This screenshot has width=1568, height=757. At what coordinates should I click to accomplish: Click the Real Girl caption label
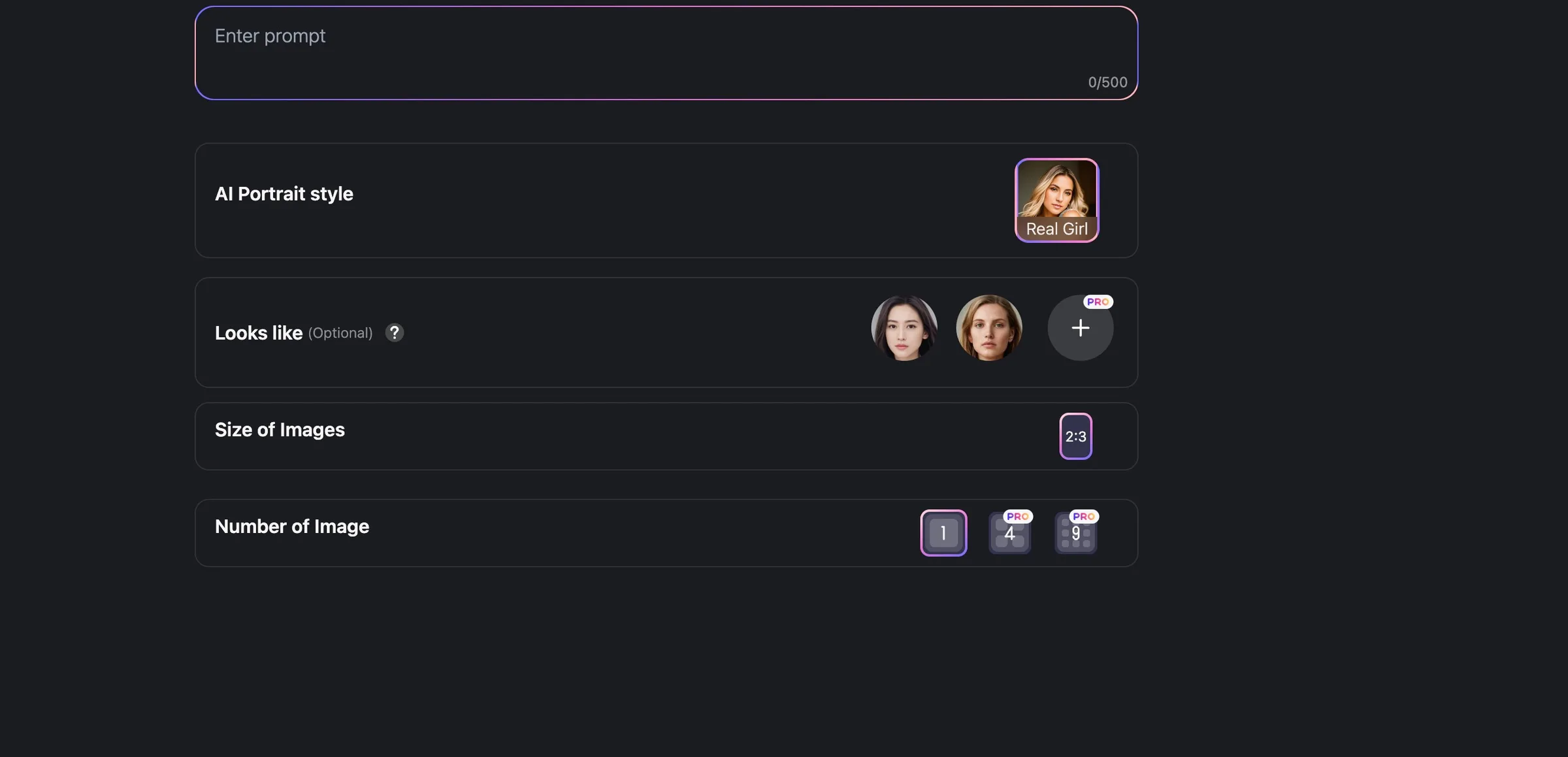(1056, 229)
